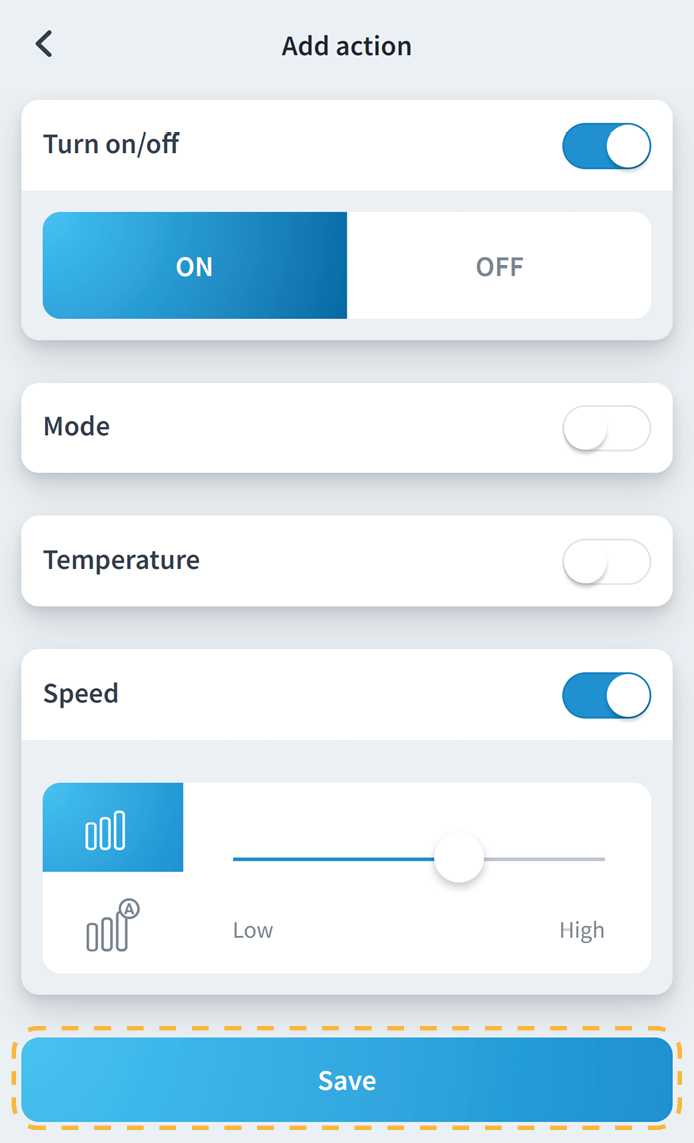Enable the Mode switch
694x1143 pixels.
(x=606, y=429)
